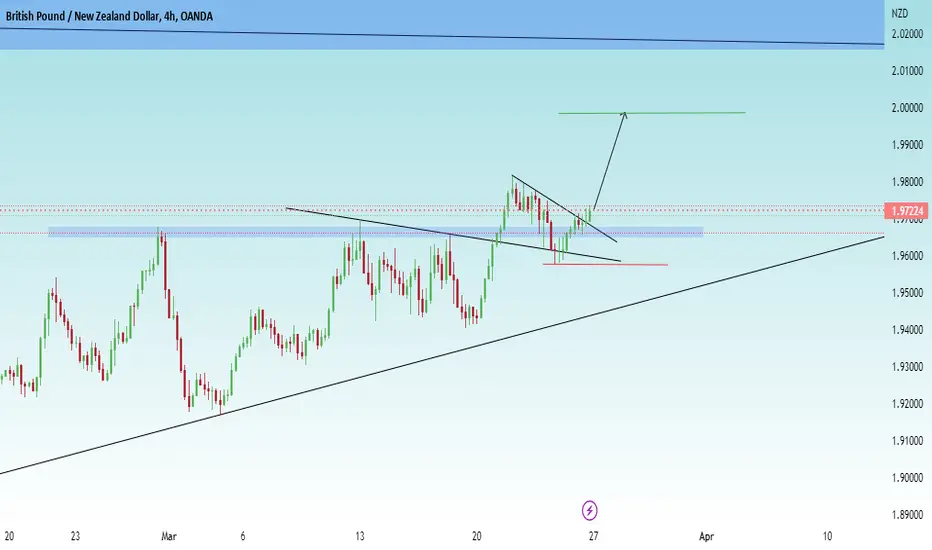The image size is (932, 550).
Task: Click the NZD currency label
Action: [899, 13]
